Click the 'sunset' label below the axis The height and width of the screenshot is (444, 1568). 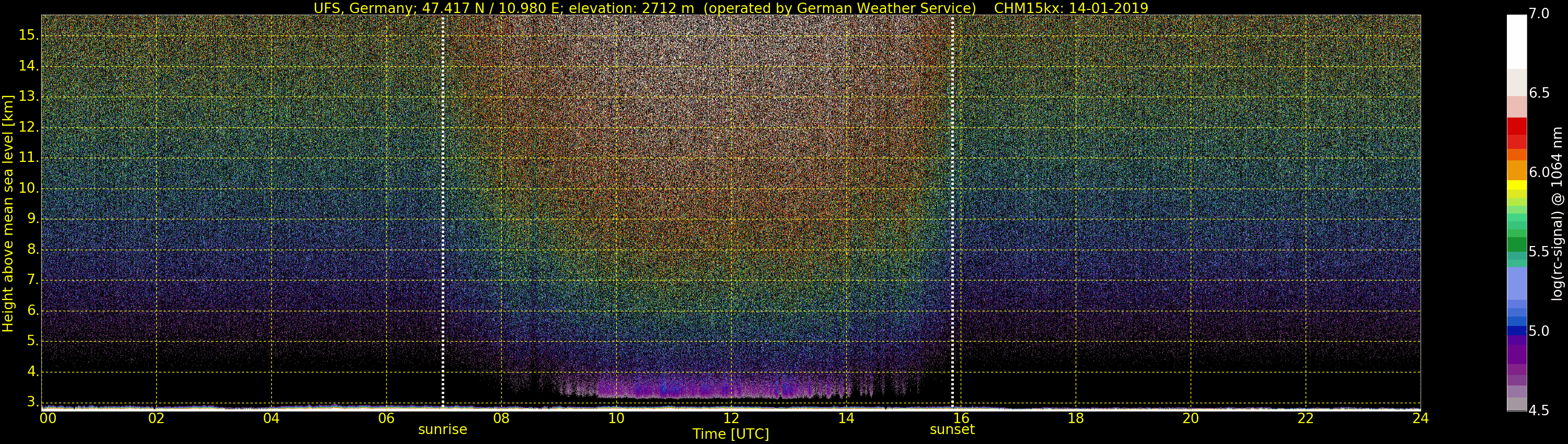coord(952,429)
